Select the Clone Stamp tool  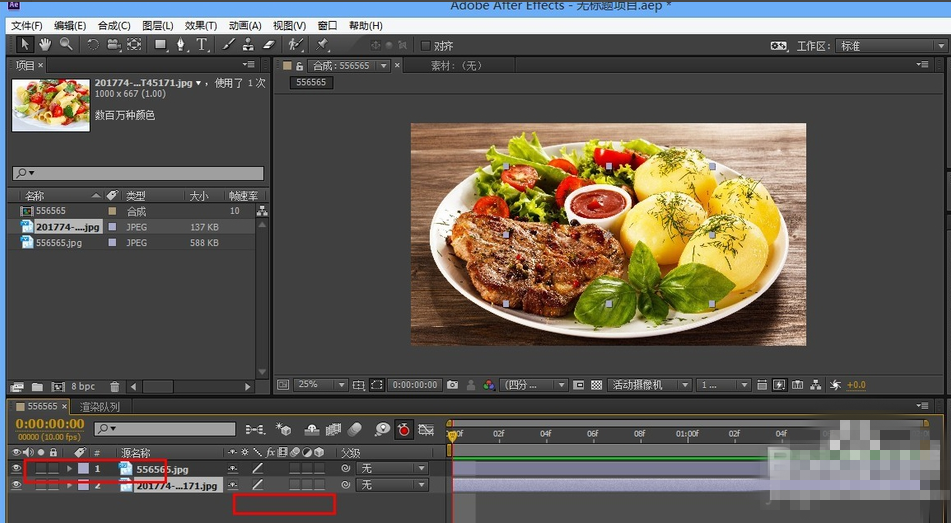pos(248,45)
